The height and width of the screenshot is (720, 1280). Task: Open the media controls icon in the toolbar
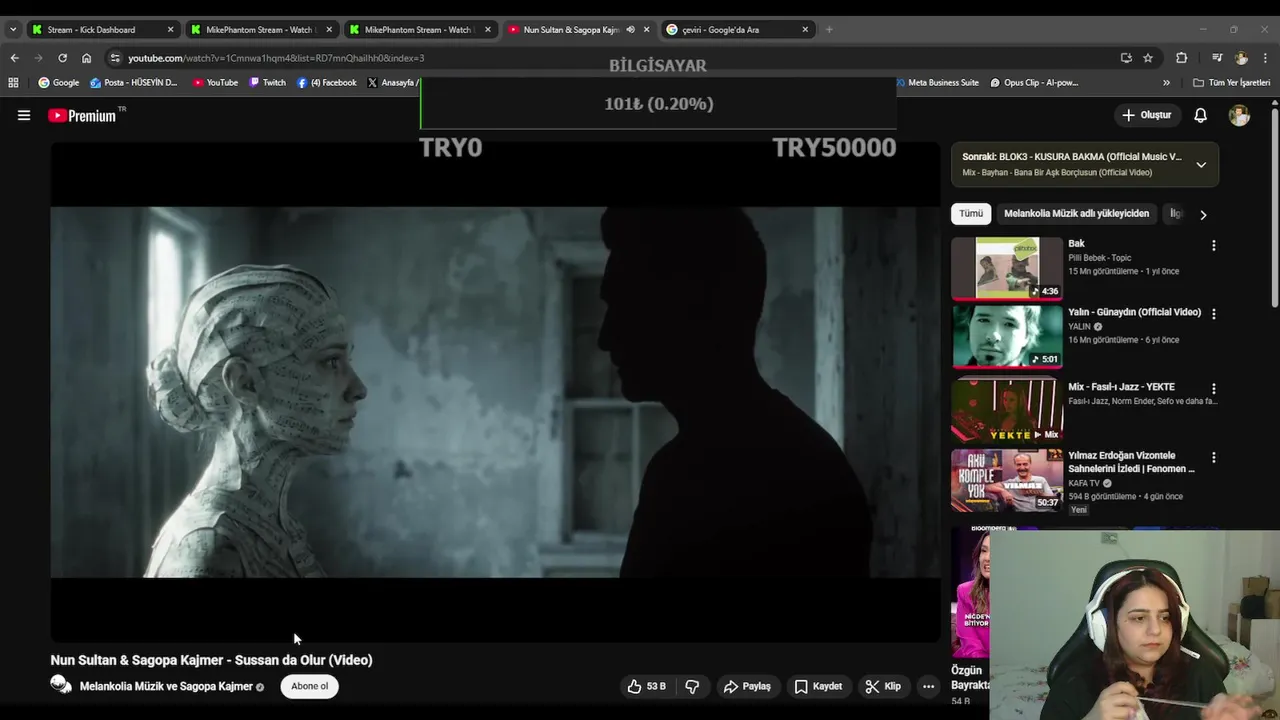point(1217,58)
